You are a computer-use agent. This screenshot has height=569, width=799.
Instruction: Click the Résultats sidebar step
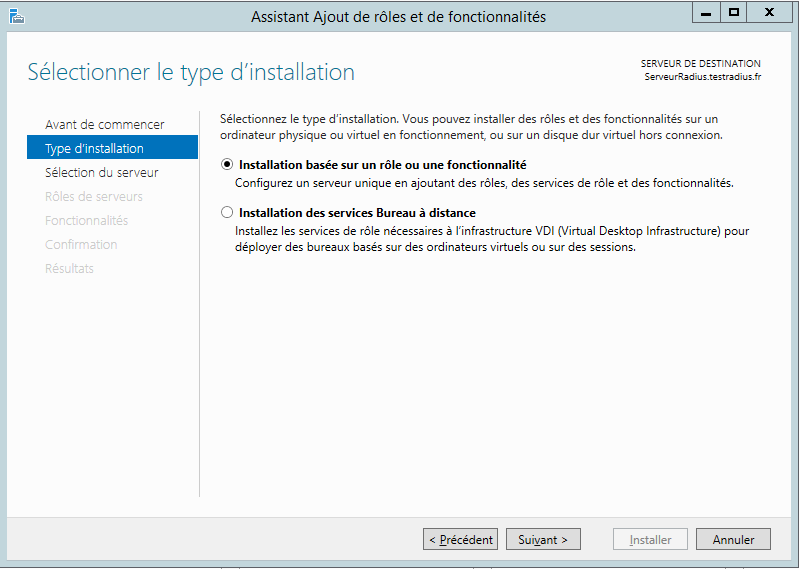[69, 268]
